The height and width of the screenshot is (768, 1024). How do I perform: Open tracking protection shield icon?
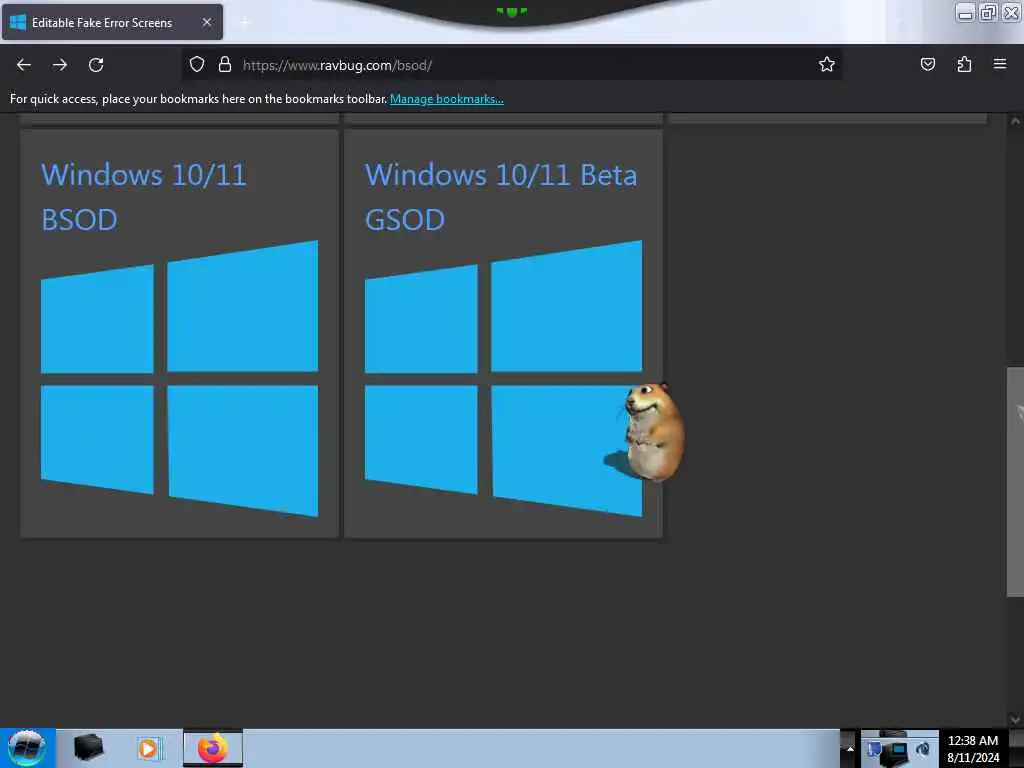click(x=197, y=64)
